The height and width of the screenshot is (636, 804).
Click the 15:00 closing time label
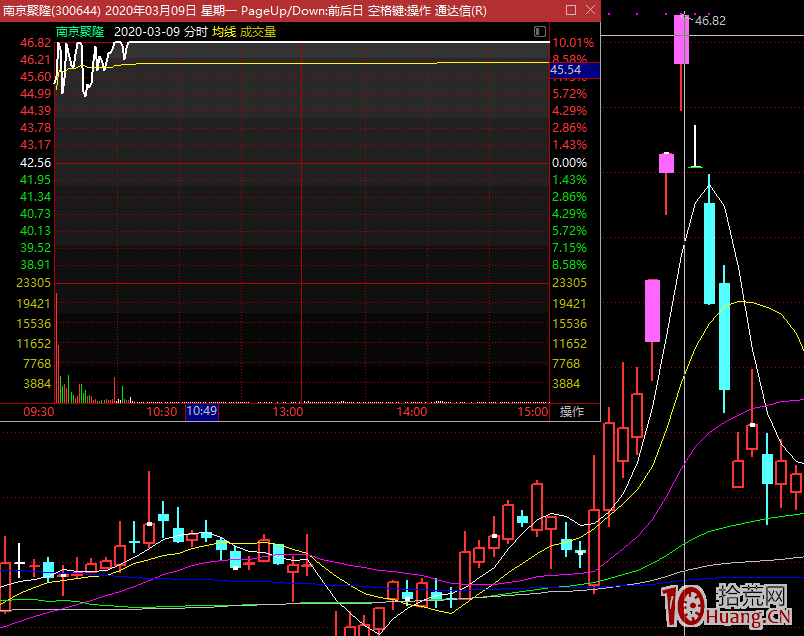pos(532,411)
